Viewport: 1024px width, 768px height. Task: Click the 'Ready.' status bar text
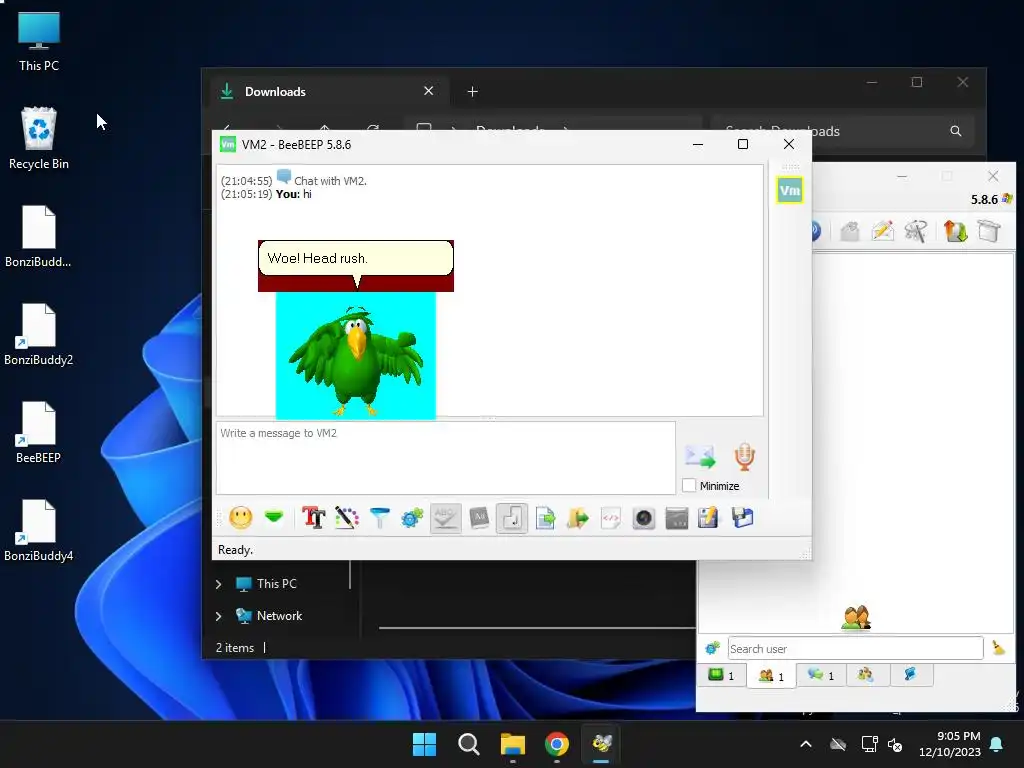[235, 550]
